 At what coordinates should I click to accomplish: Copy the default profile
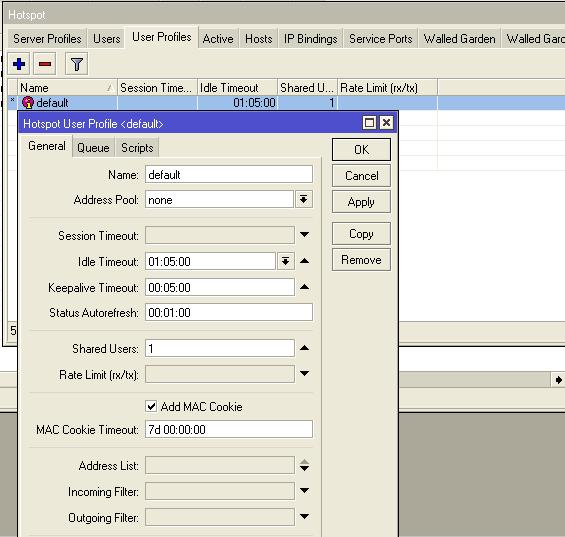coord(361,234)
